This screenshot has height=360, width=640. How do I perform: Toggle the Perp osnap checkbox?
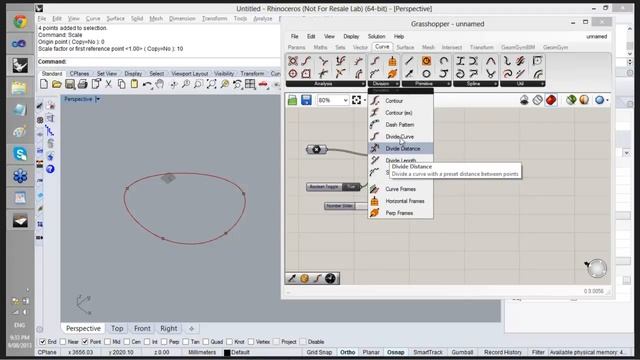pyautogui.click(x=164, y=342)
